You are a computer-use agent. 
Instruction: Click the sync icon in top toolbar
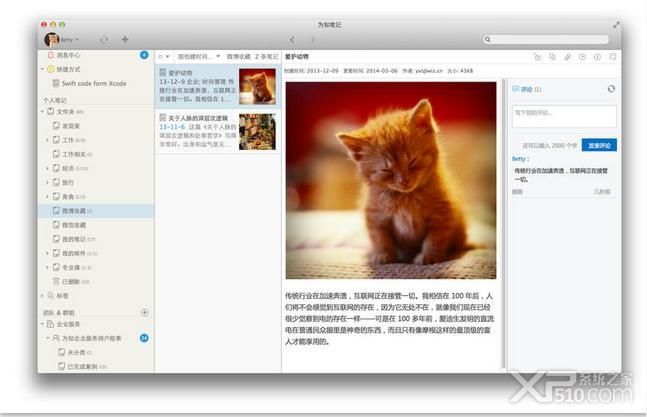tap(104, 39)
